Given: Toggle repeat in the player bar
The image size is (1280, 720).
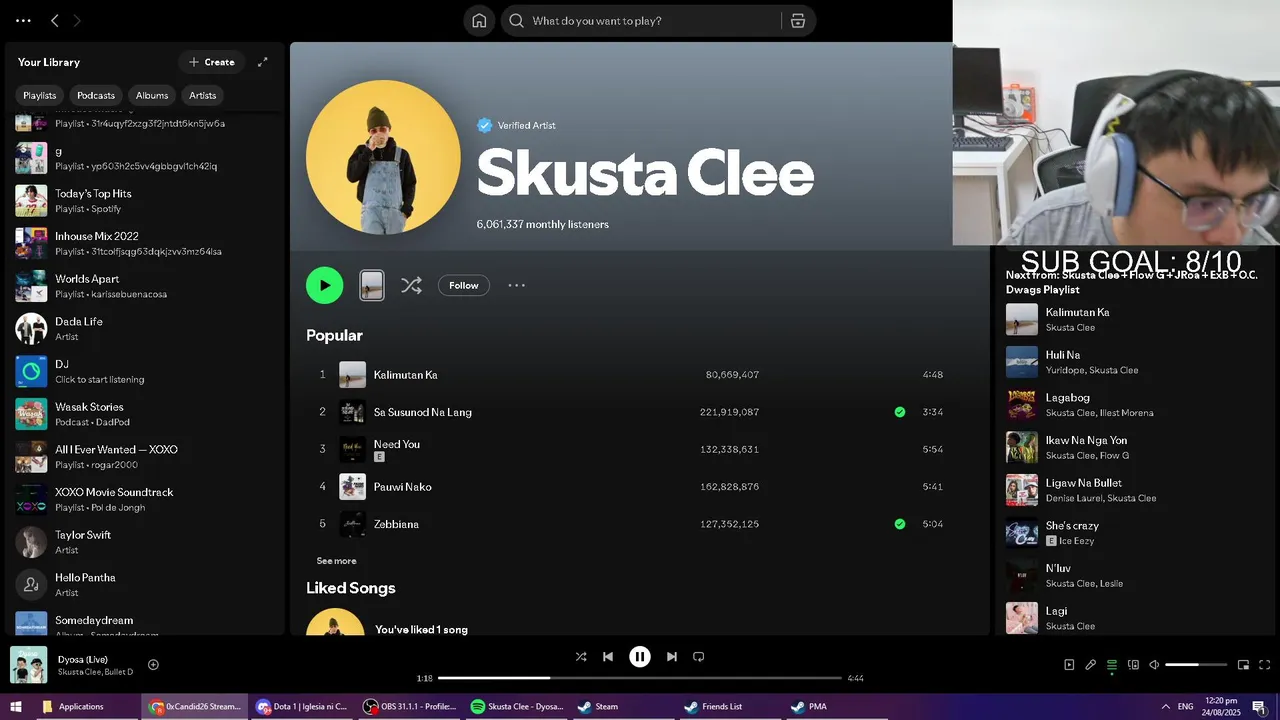Looking at the screenshot, I should [x=699, y=657].
